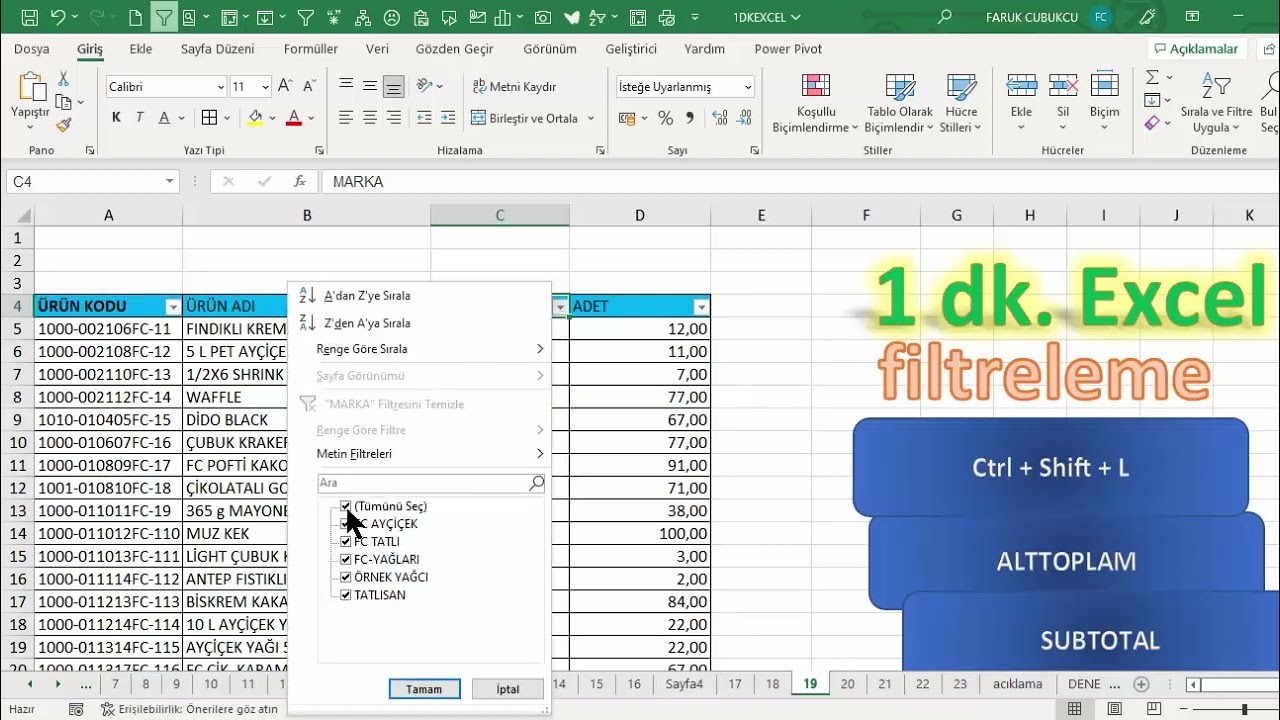Click the Yapıştır paste button

click(30, 100)
